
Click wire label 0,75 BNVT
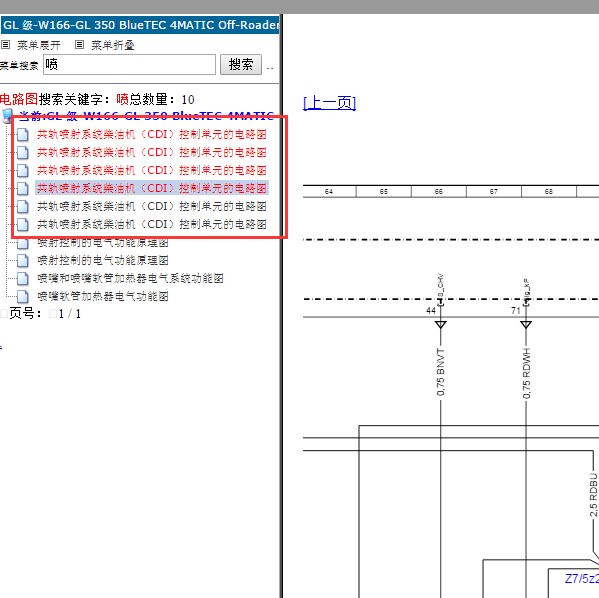[x=440, y=372]
